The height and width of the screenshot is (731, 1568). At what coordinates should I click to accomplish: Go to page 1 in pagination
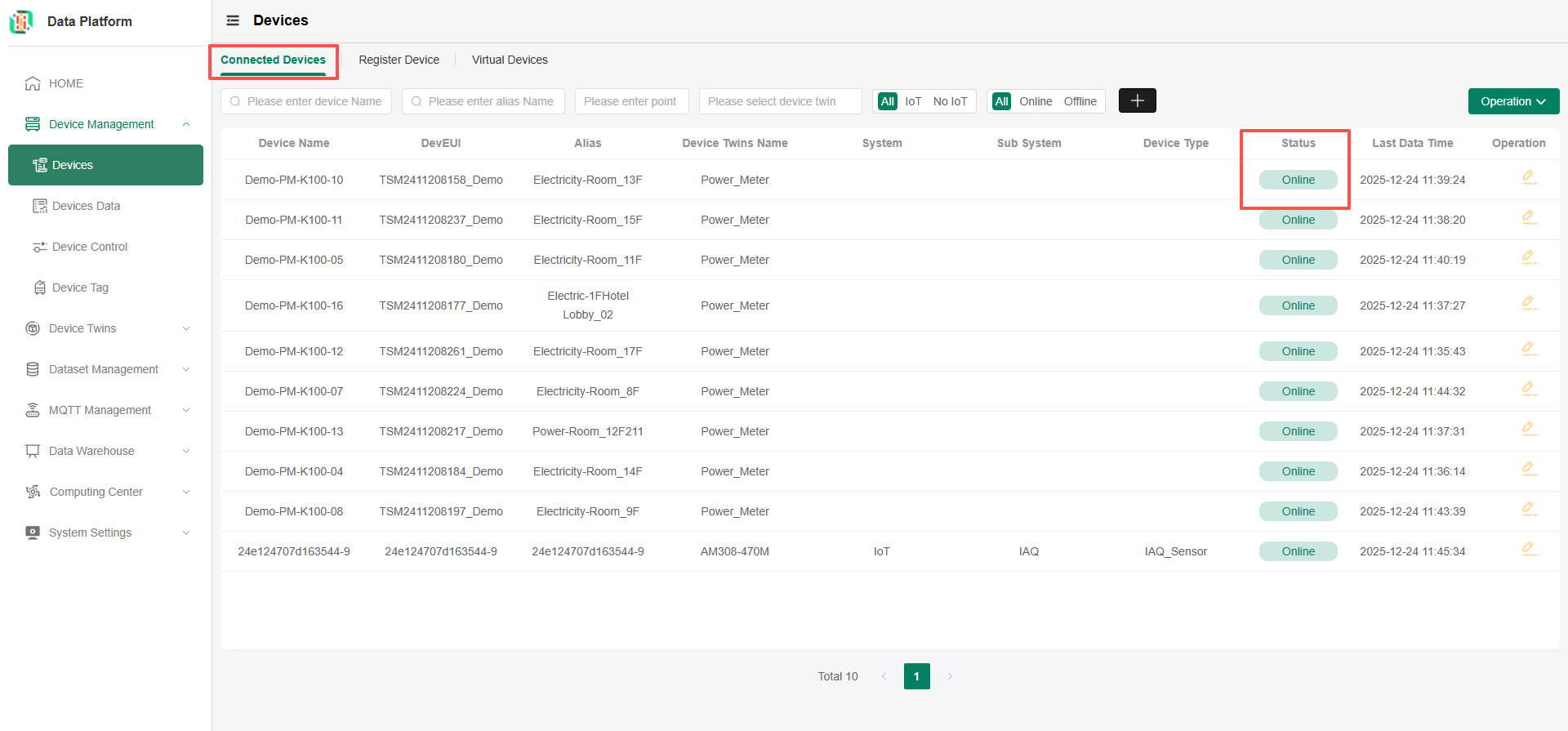pyautogui.click(x=916, y=676)
